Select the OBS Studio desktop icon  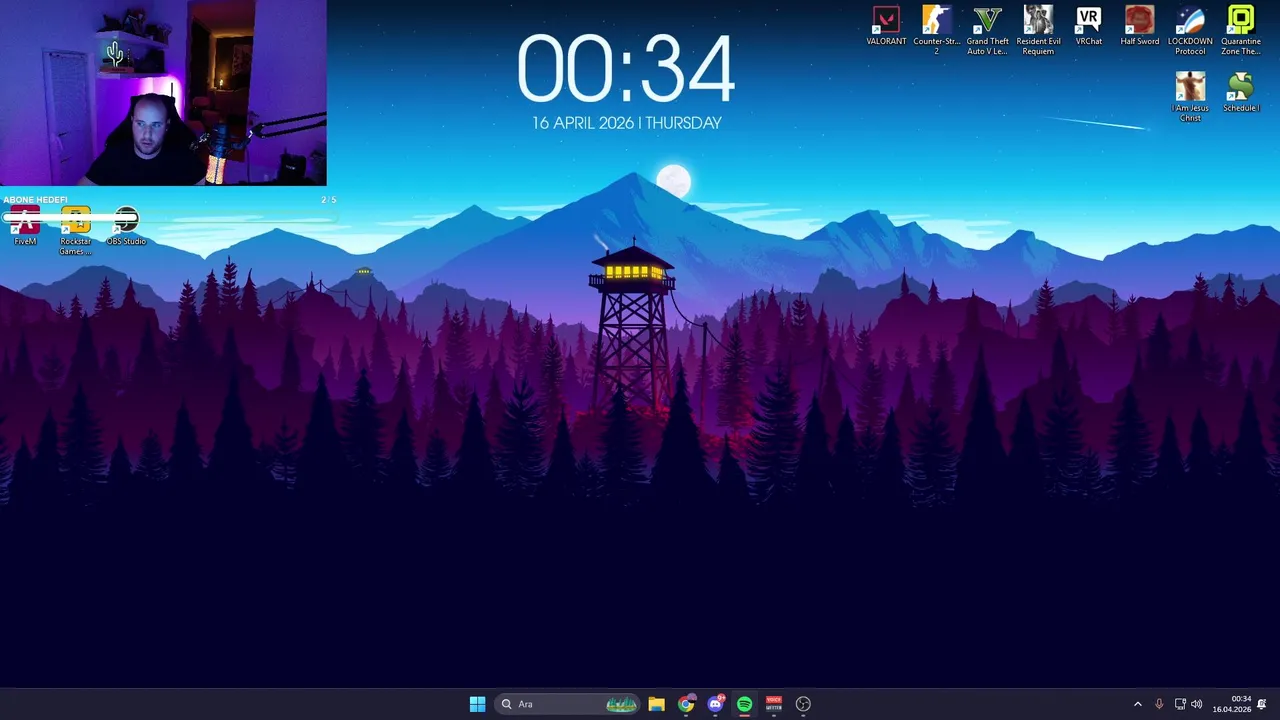coord(126,227)
